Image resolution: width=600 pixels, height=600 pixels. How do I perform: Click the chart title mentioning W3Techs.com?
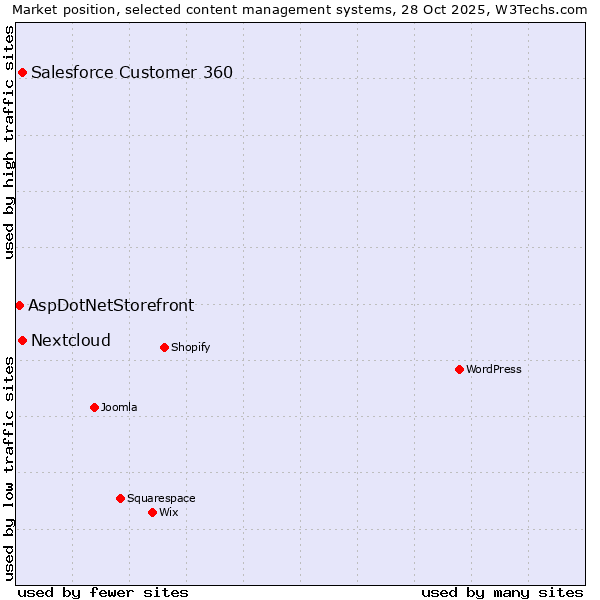(x=300, y=9)
